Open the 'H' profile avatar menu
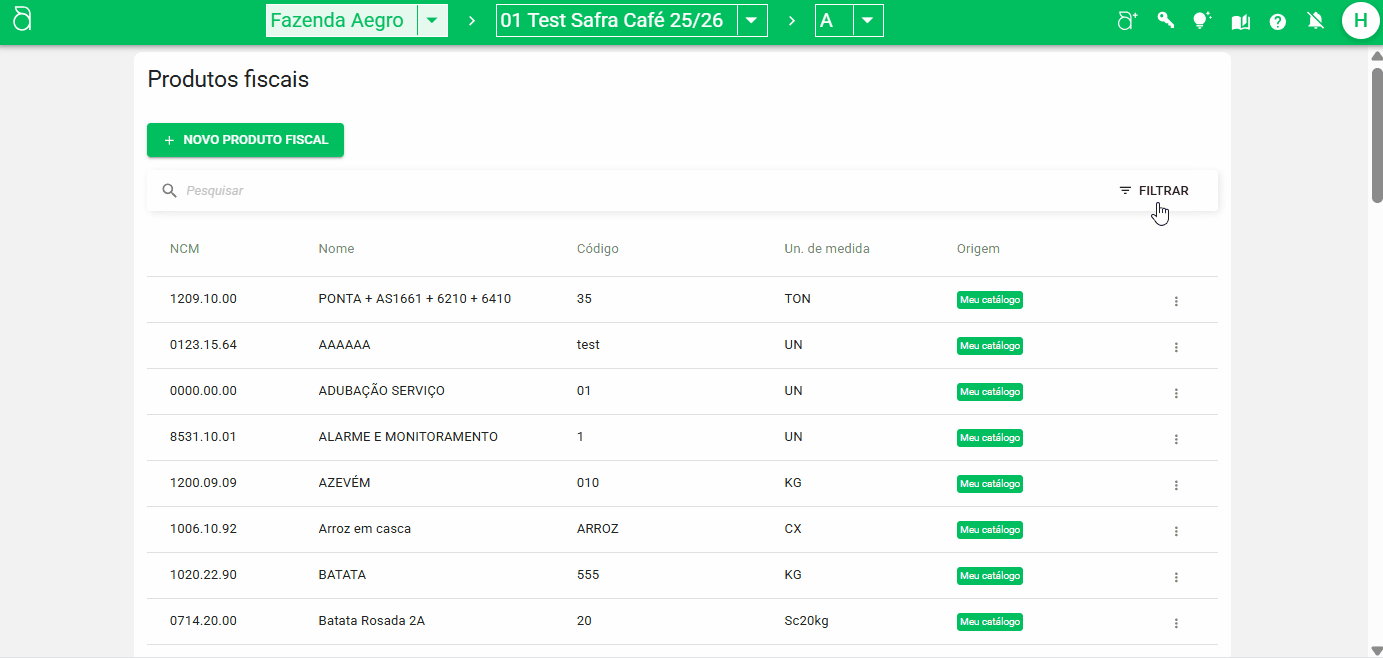1383x658 pixels. (1361, 20)
